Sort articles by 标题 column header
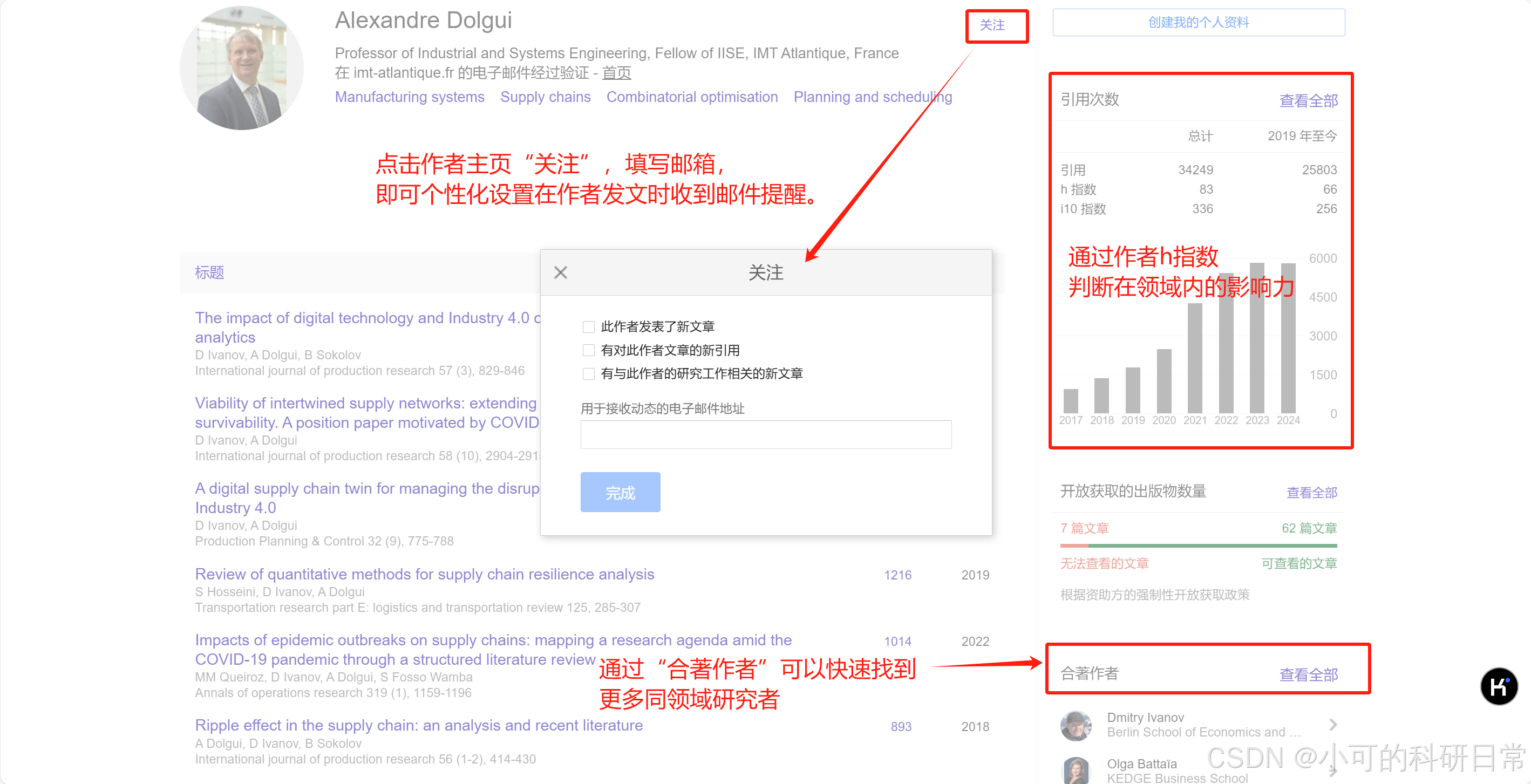Viewport: 1531px width, 784px height. 209,273
